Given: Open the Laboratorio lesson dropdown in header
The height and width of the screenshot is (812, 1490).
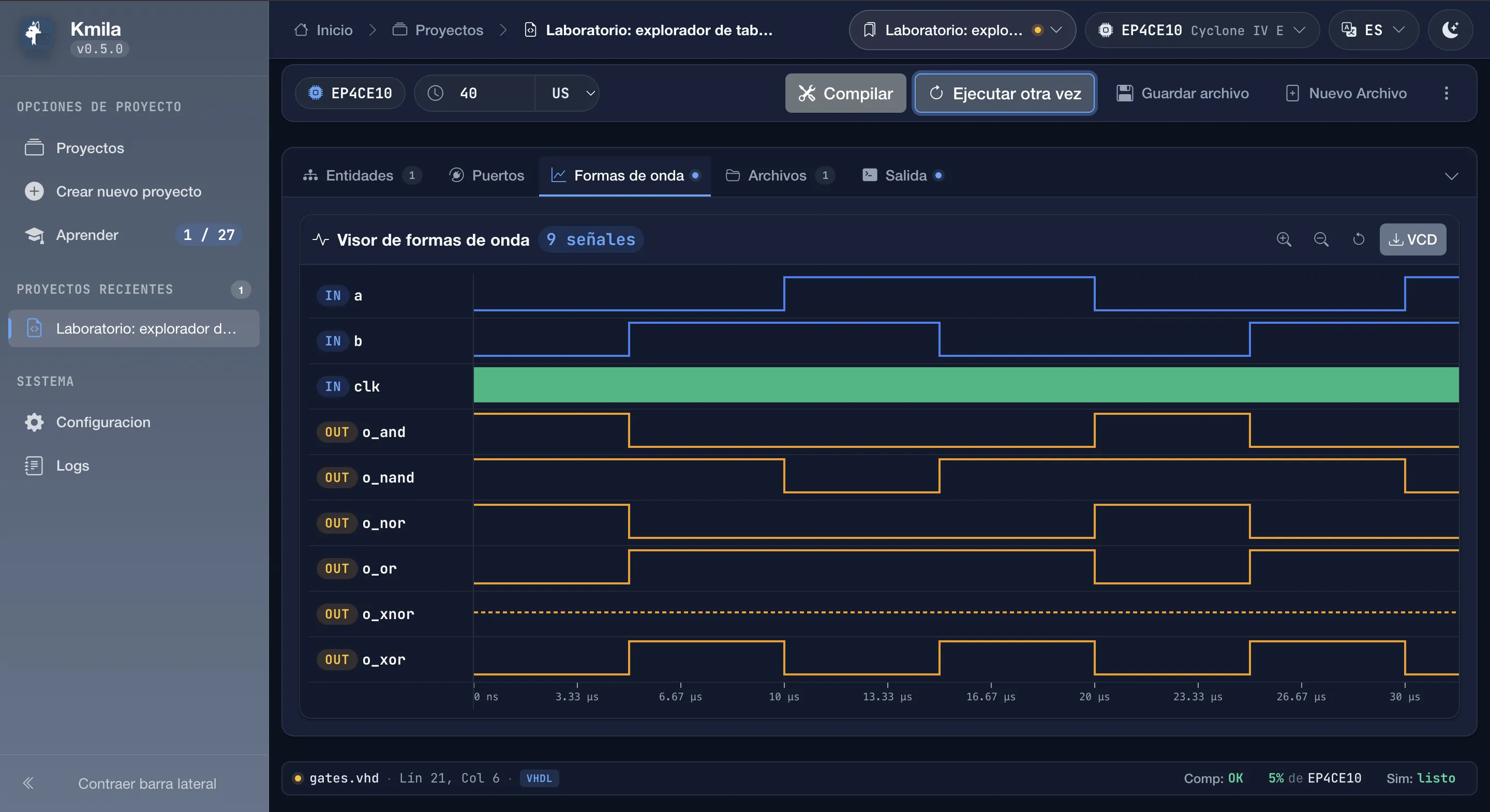Looking at the screenshot, I should point(962,30).
